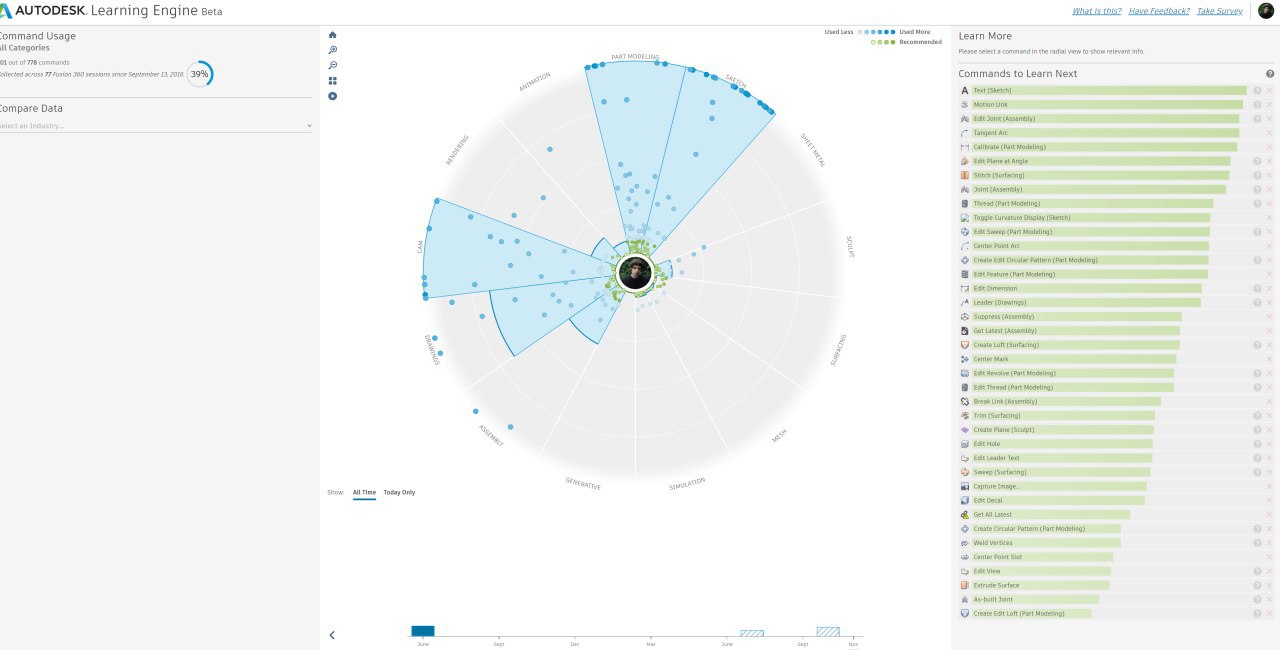1280x650 pixels.
Task: Dismiss the Edit Decal recommendation
Action: [x=1270, y=500]
